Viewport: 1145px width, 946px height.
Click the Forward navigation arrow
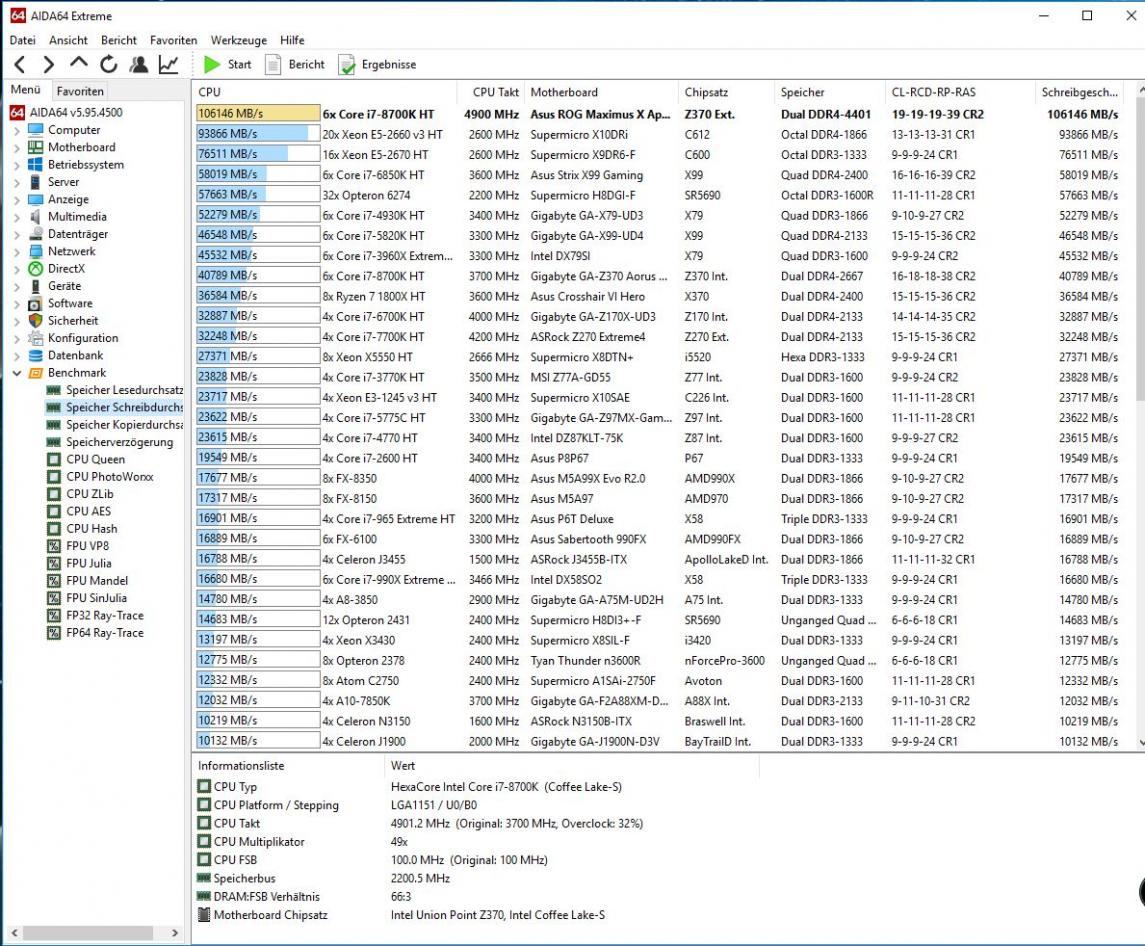tap(48, 64)
